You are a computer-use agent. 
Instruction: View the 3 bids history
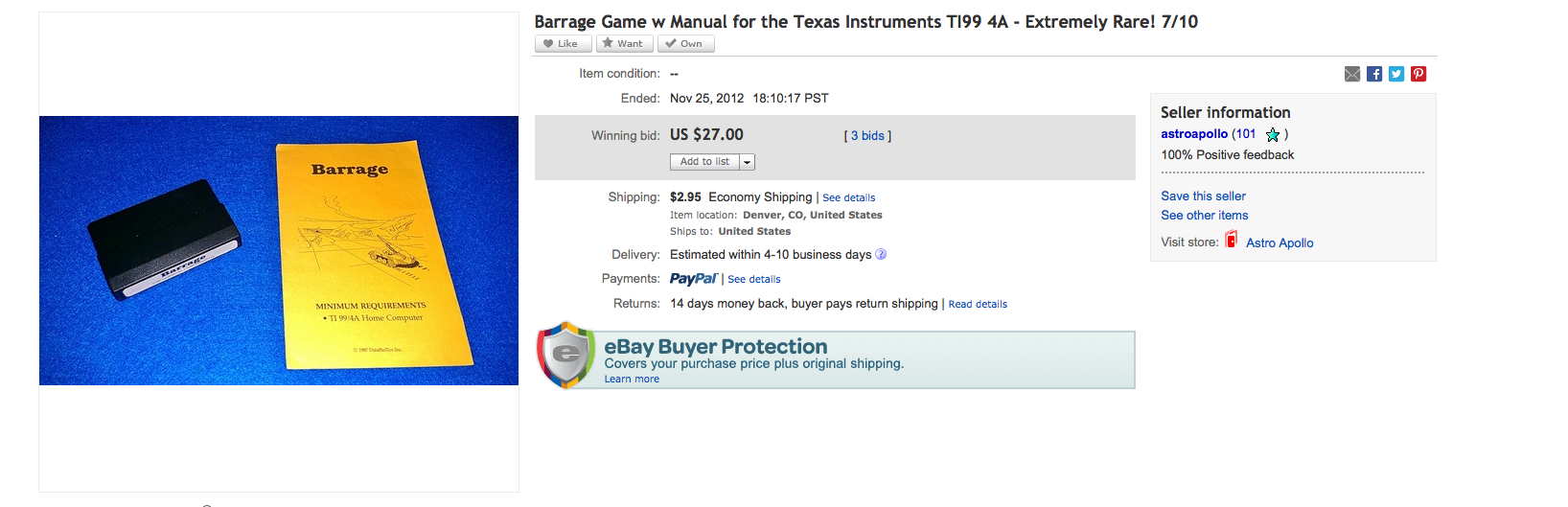[x=867, y=136]
